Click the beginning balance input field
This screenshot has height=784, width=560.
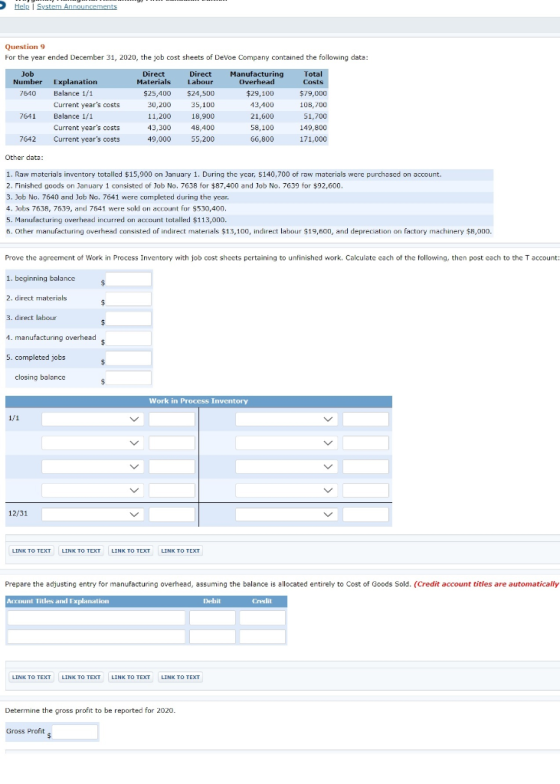[x=128, y=279]
